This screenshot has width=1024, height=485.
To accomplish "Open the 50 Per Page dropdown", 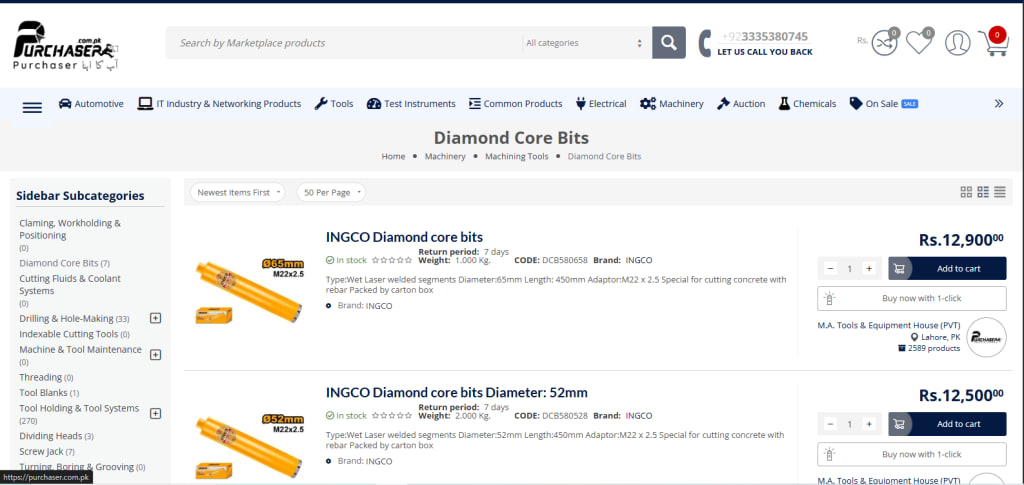I will click(x=331, y=193).
